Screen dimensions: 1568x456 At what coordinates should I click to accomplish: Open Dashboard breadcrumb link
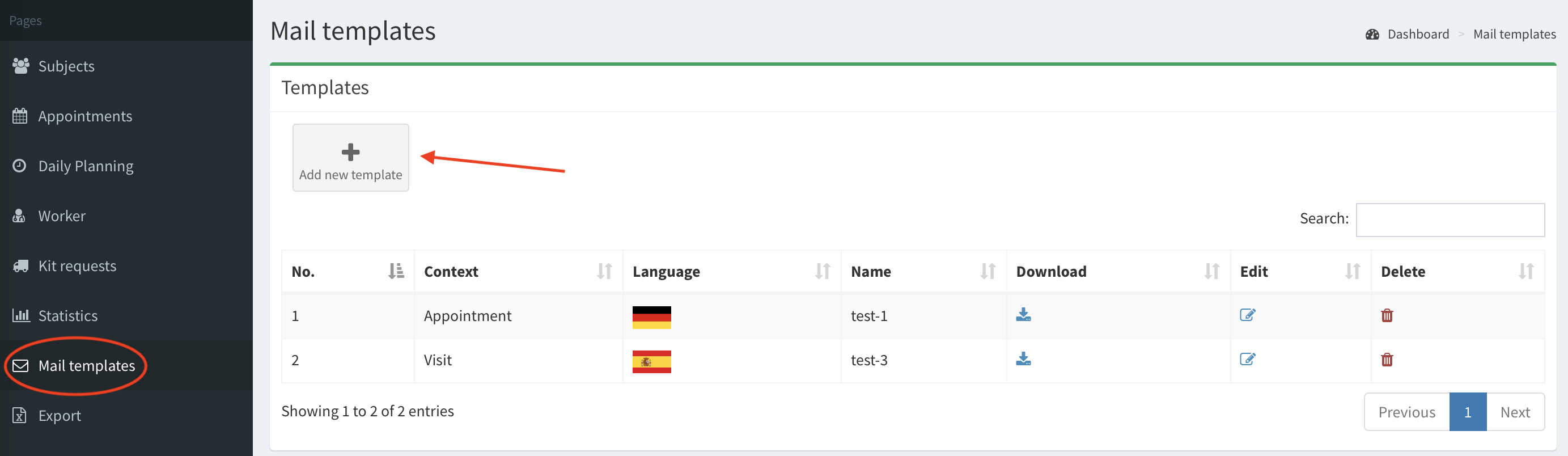coord(1418,35)
